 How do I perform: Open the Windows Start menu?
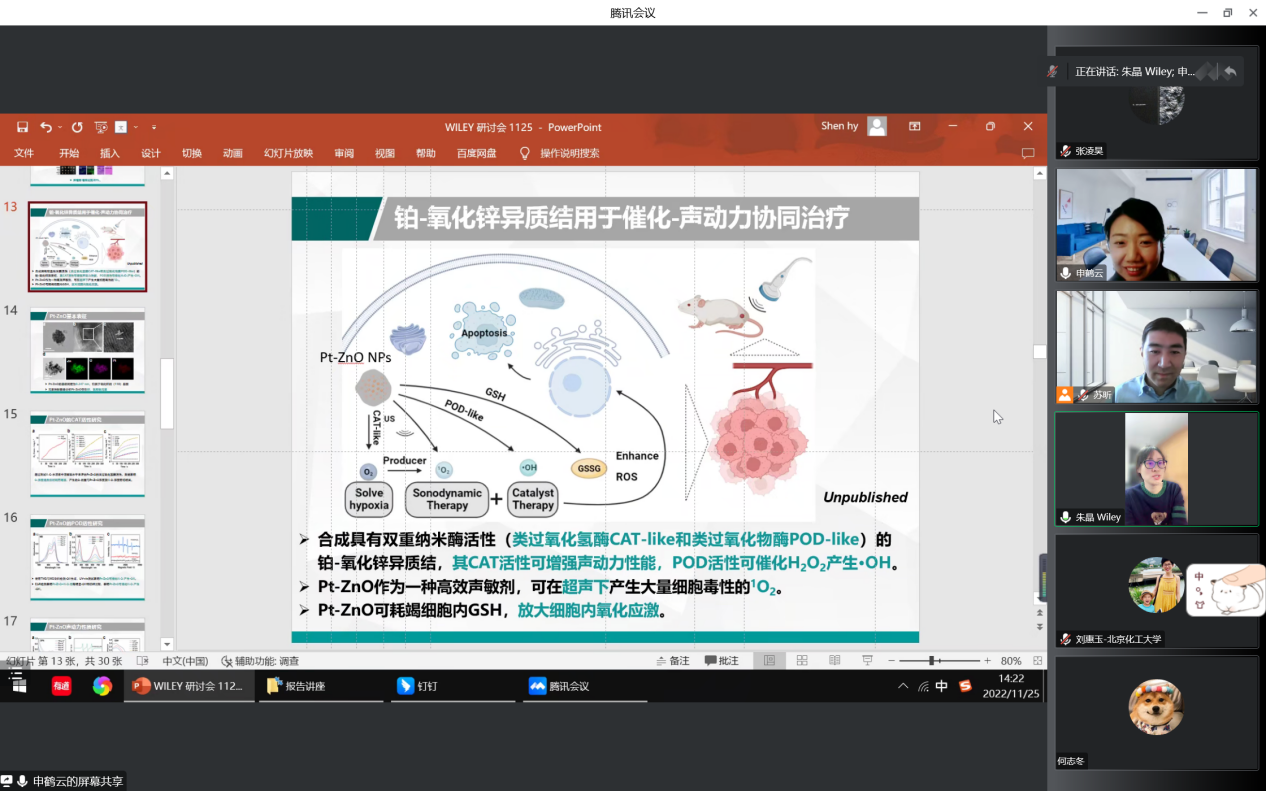(18, 686)
